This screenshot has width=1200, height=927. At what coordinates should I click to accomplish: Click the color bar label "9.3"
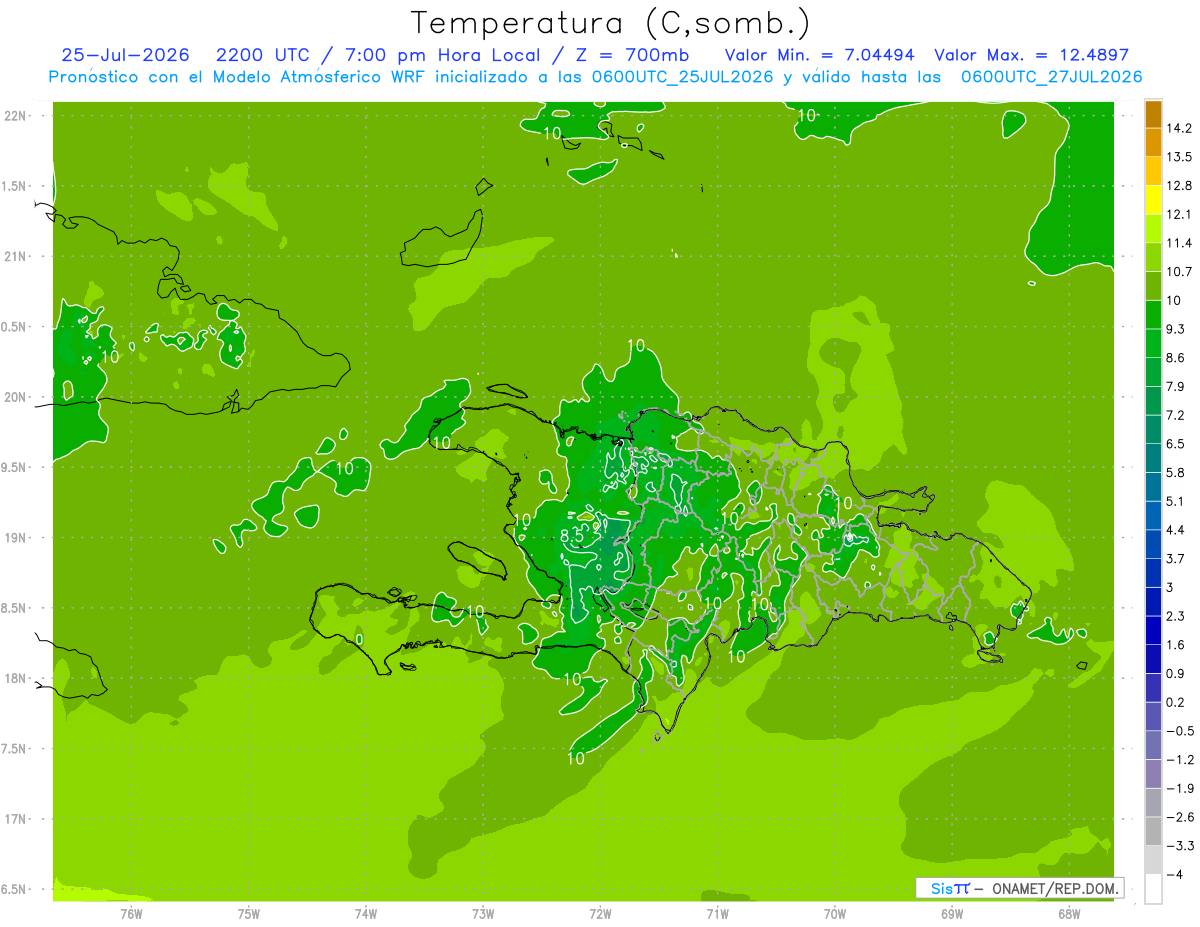coord(1176,329)
